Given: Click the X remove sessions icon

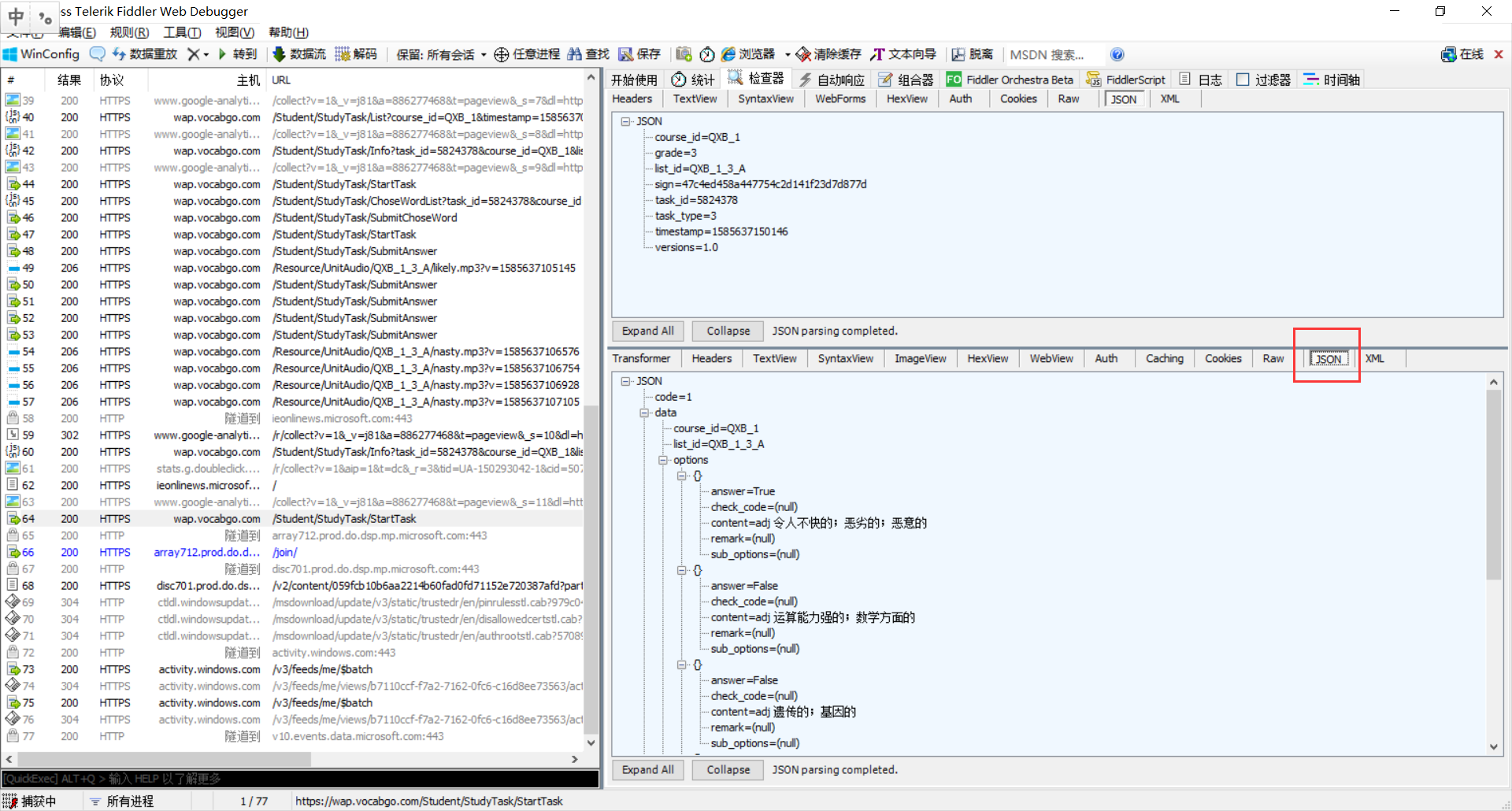Looking at the screenshot, I should 194,54.
